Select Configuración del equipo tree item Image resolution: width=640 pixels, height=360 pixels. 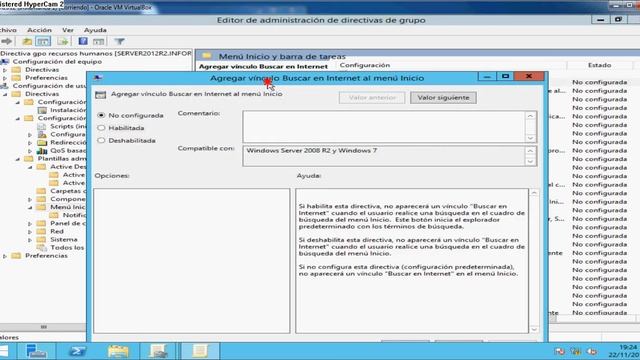(57, 62)
